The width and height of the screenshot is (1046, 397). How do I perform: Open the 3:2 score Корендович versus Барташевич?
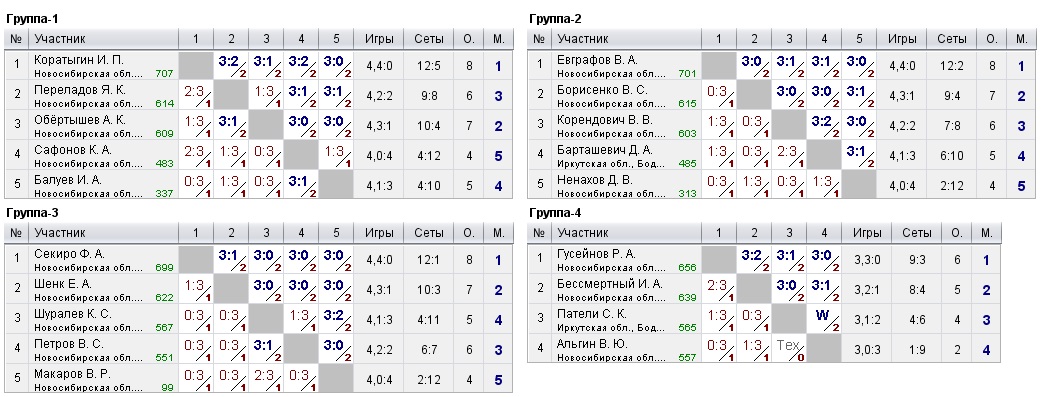(824, 125)
